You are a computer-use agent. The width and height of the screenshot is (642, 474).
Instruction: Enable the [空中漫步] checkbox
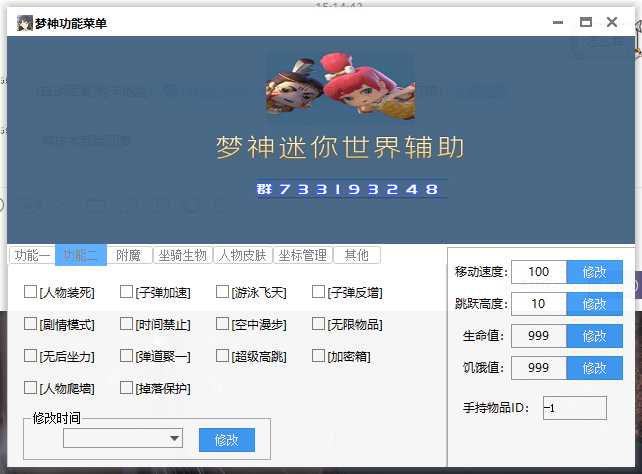pyautogui.click(x=222, y=324)
